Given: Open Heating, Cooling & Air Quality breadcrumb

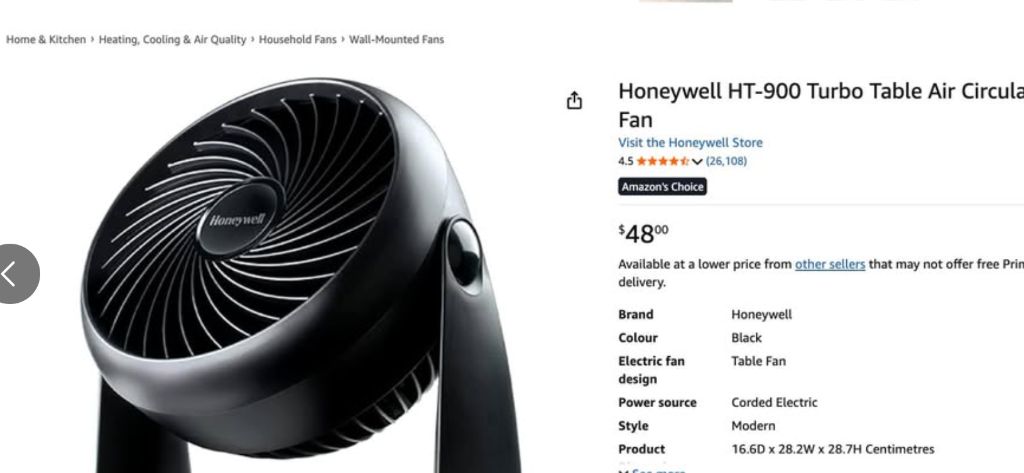Looking at the screenshot, I should pos(172,39).
